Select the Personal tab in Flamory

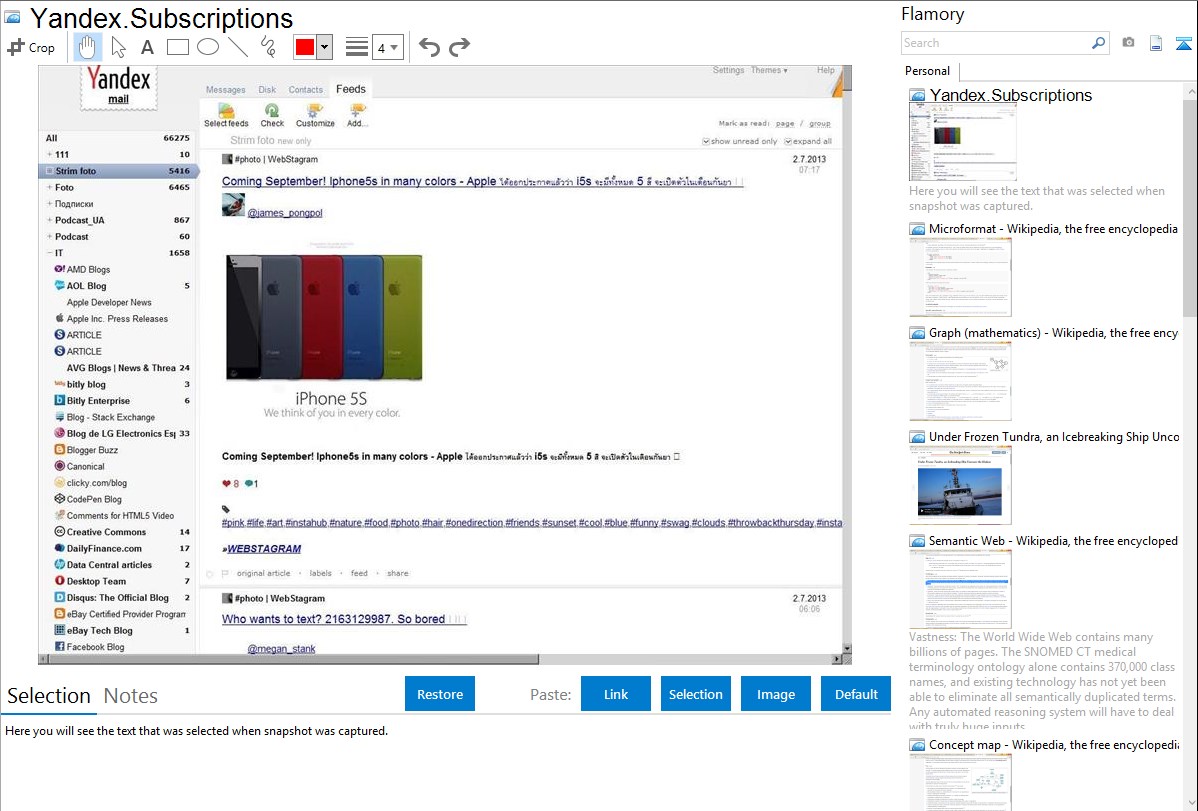[928, 71]
